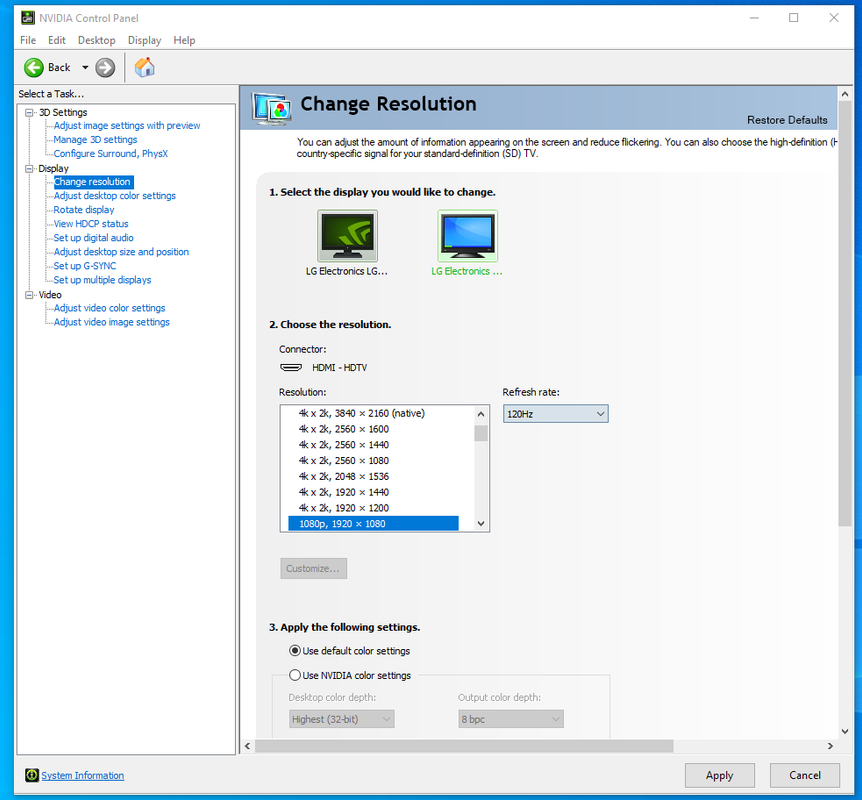Viewport: 862px width, 800px height.
Task: Open the File menu
Action: (28, 40)
